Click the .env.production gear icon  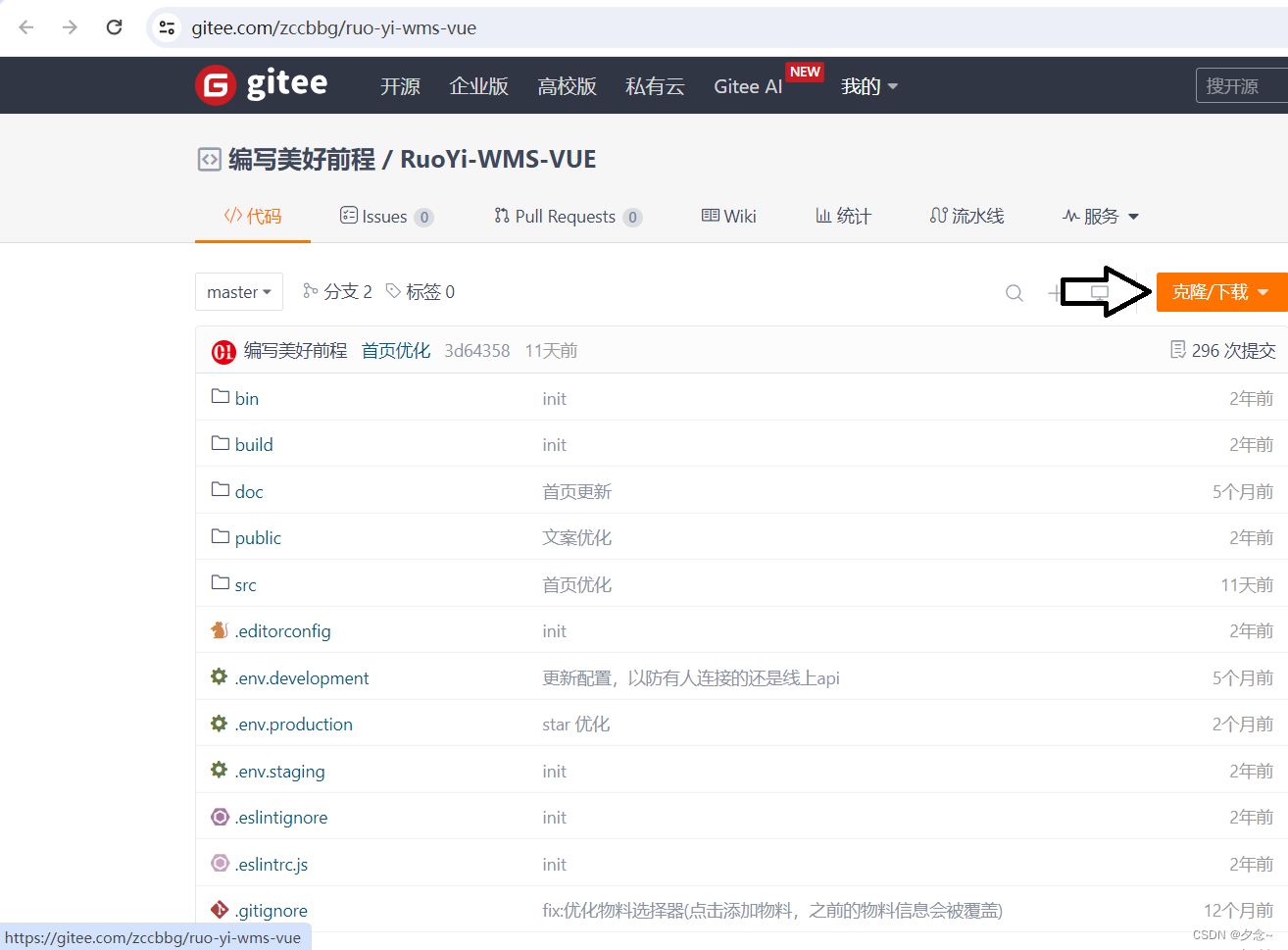click(220, 723)
